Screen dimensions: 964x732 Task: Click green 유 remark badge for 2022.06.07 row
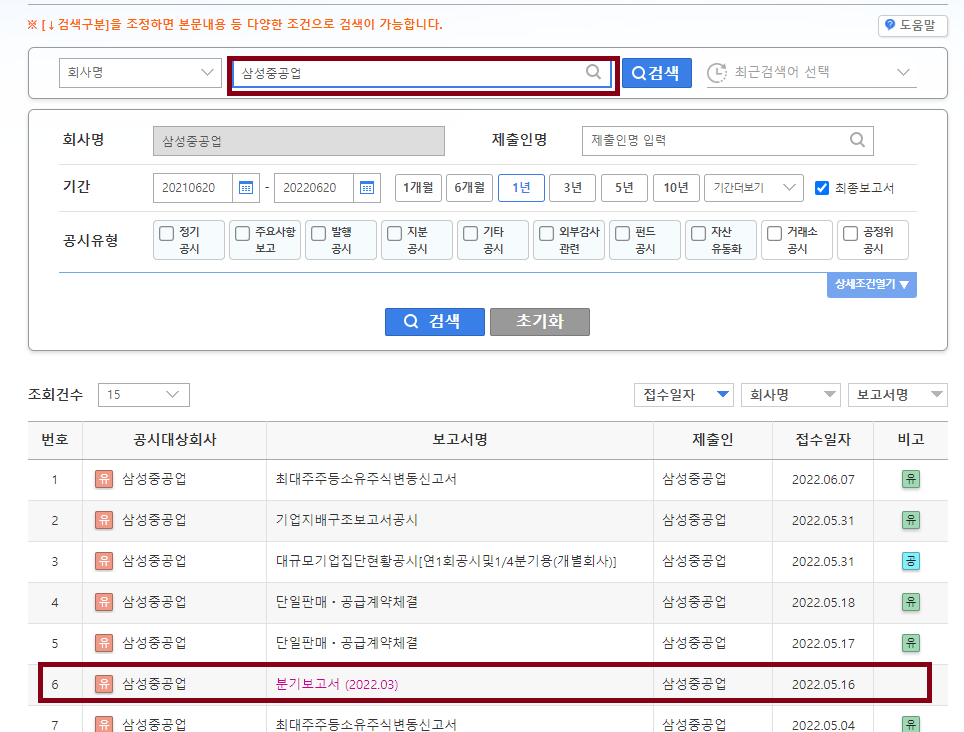tap(911, 479)
